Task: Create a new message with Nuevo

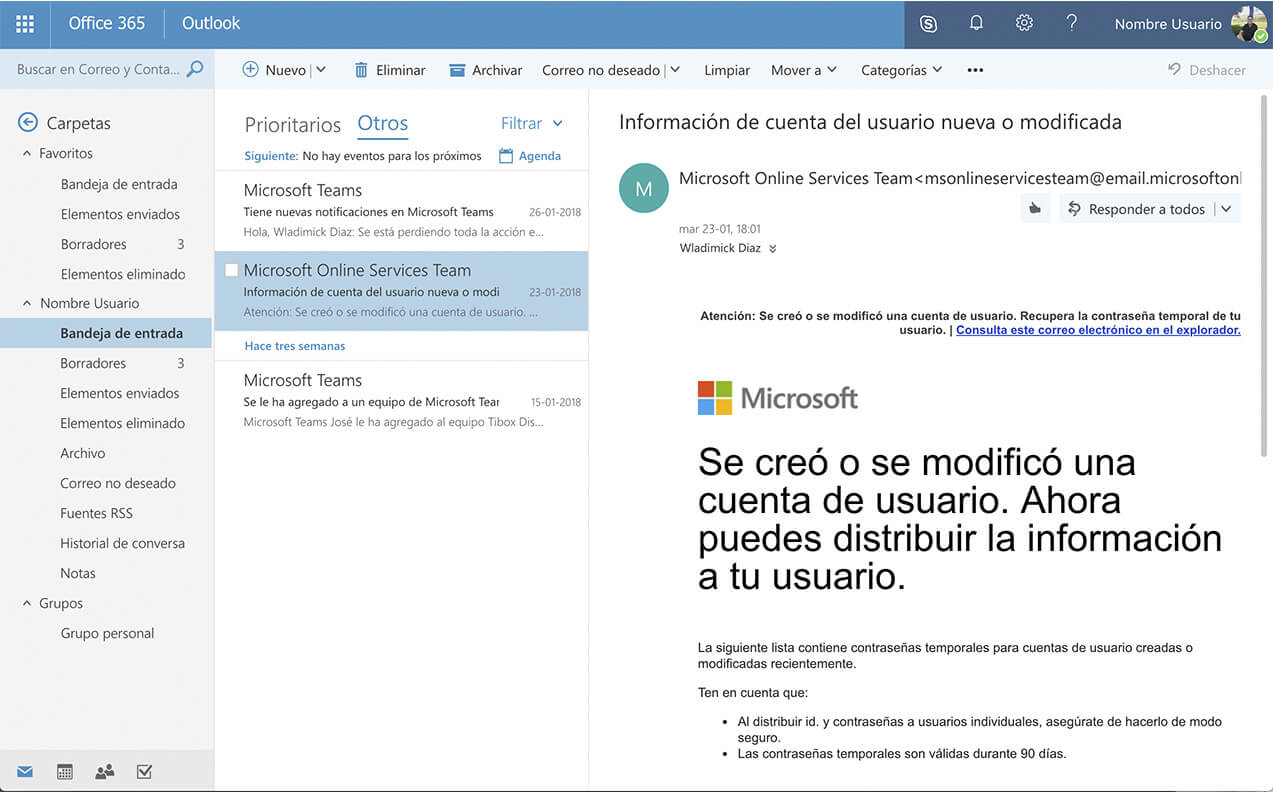Action: (275, 70)
